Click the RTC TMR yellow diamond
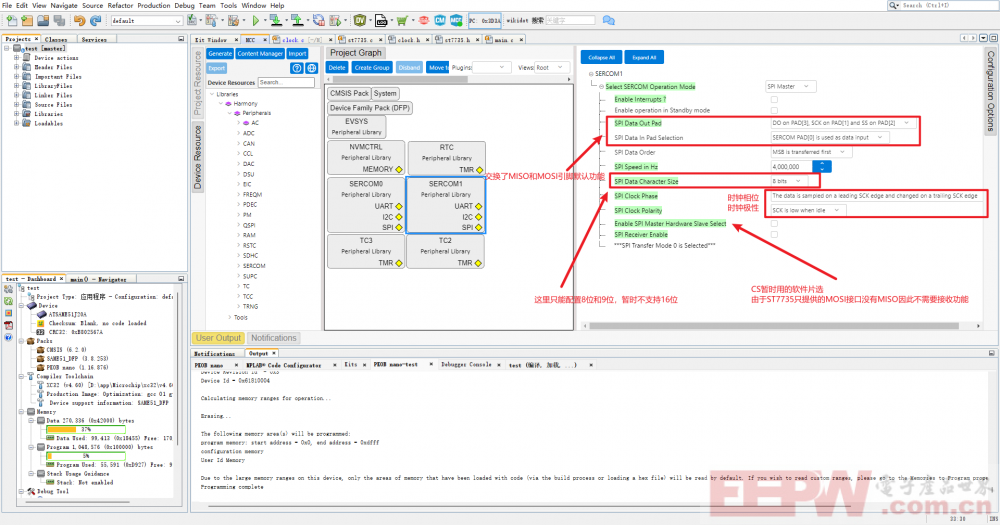This screenshot has width=1000, height=525. (x=480, y=170)
